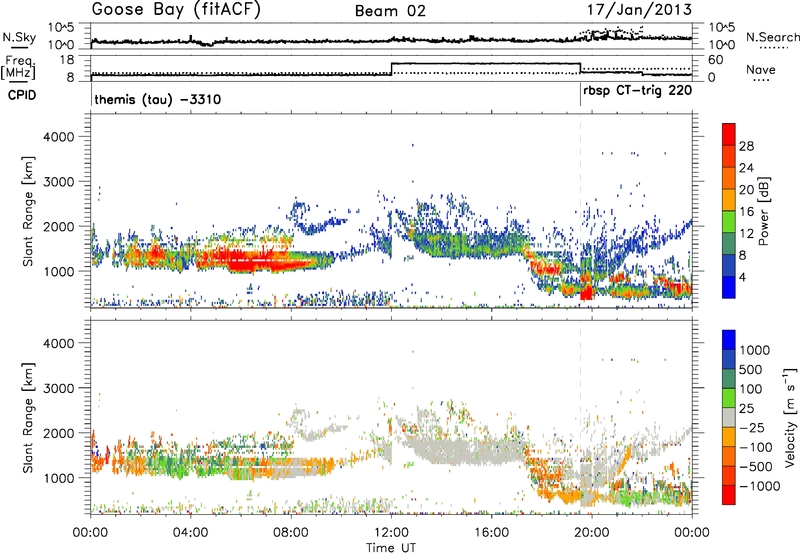The image size is (800, 554).
Task: Click the Velocity [m s-1] colorbar title
Action: pyautogui.click(x=790, y=417)
